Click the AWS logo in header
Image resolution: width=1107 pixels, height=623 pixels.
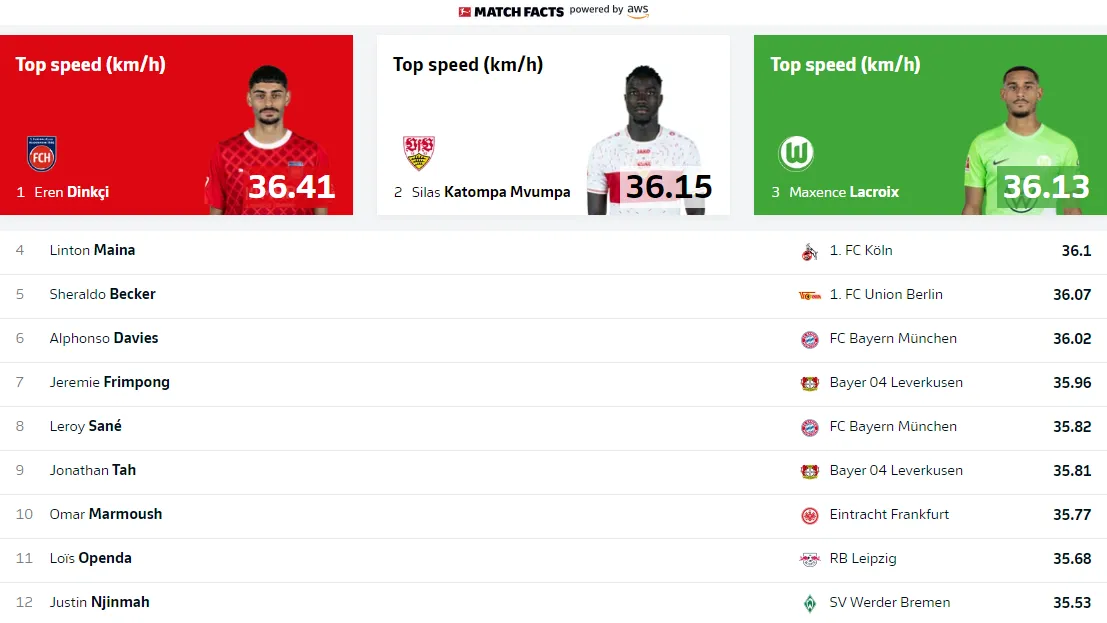click(x=638, y=11)
